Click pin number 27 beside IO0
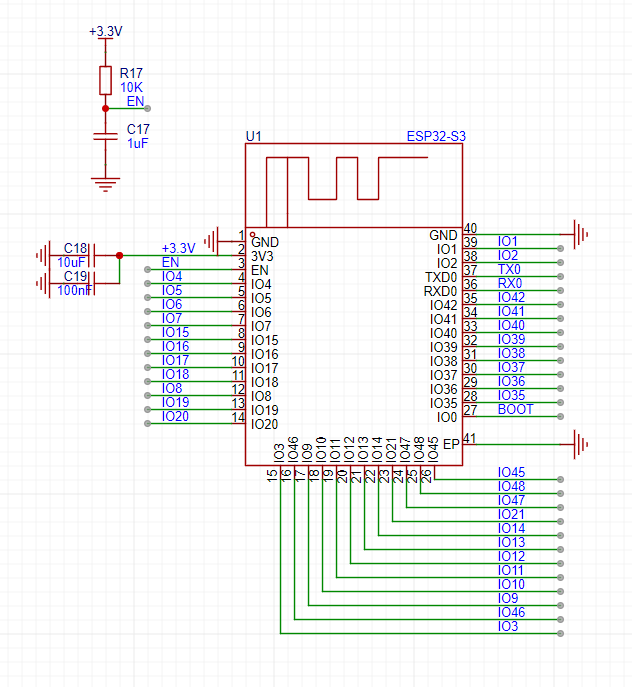Viewport: 632px width, 687px height. pos(470,410)
